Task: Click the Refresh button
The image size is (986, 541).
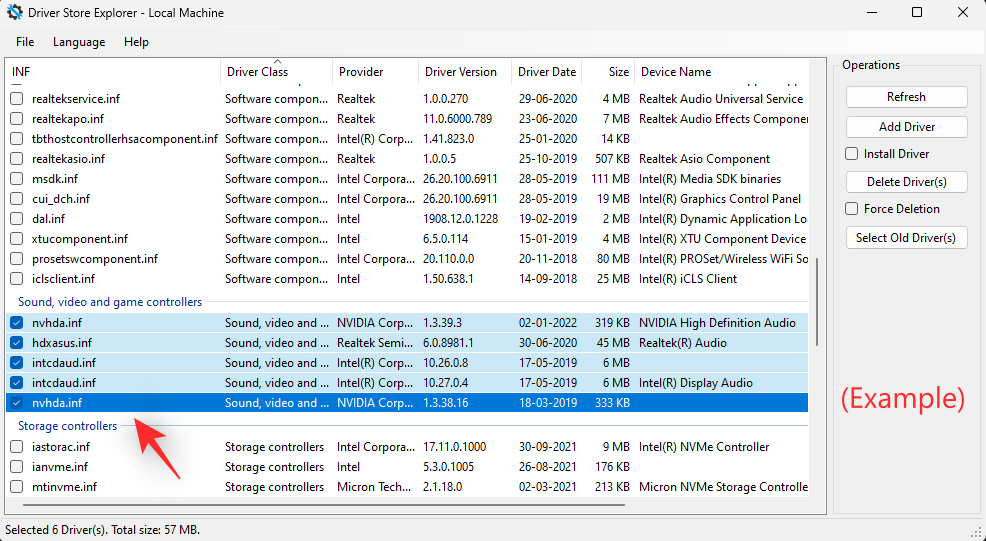Action: point(906,97)
